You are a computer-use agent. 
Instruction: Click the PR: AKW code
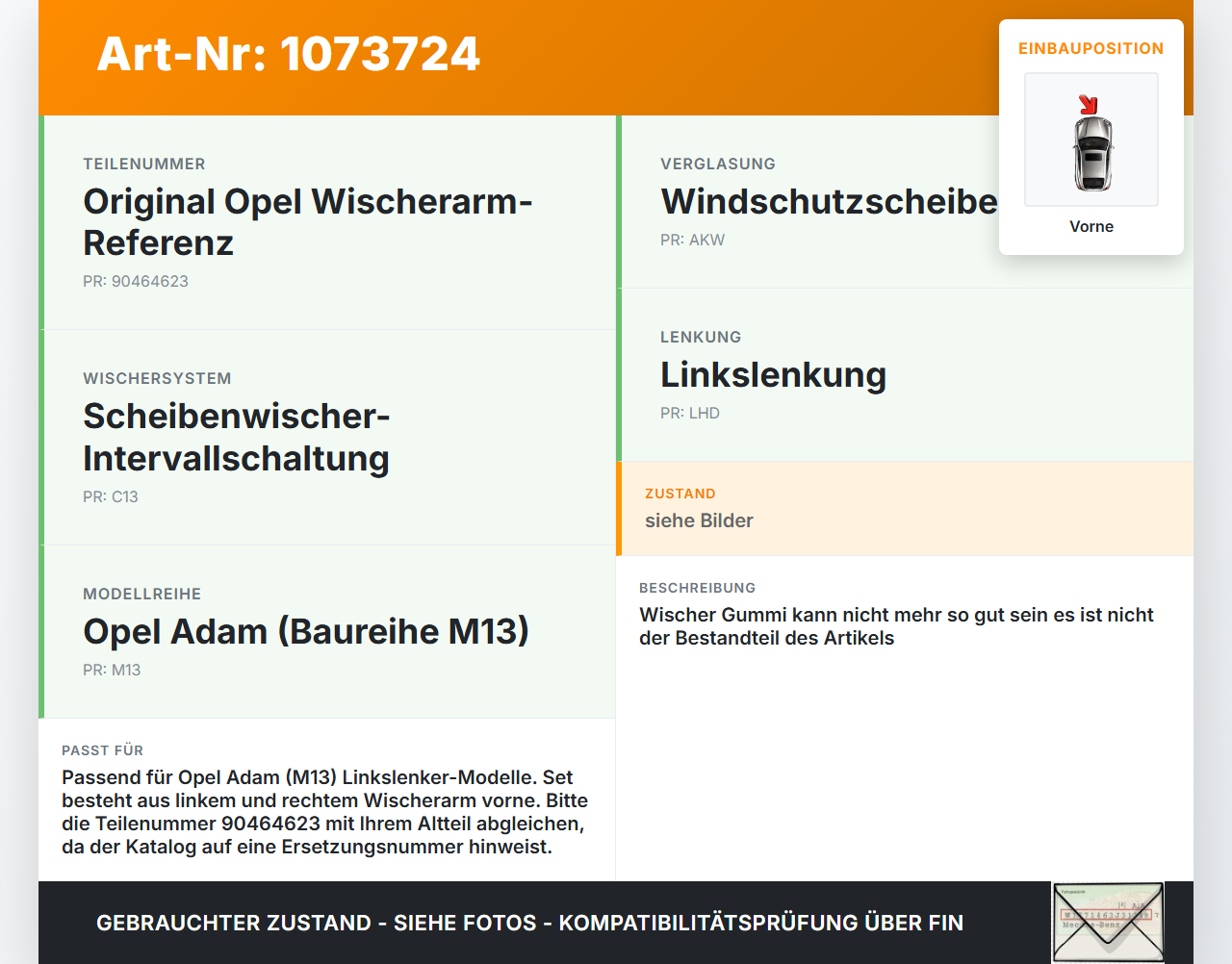(693, 240)
